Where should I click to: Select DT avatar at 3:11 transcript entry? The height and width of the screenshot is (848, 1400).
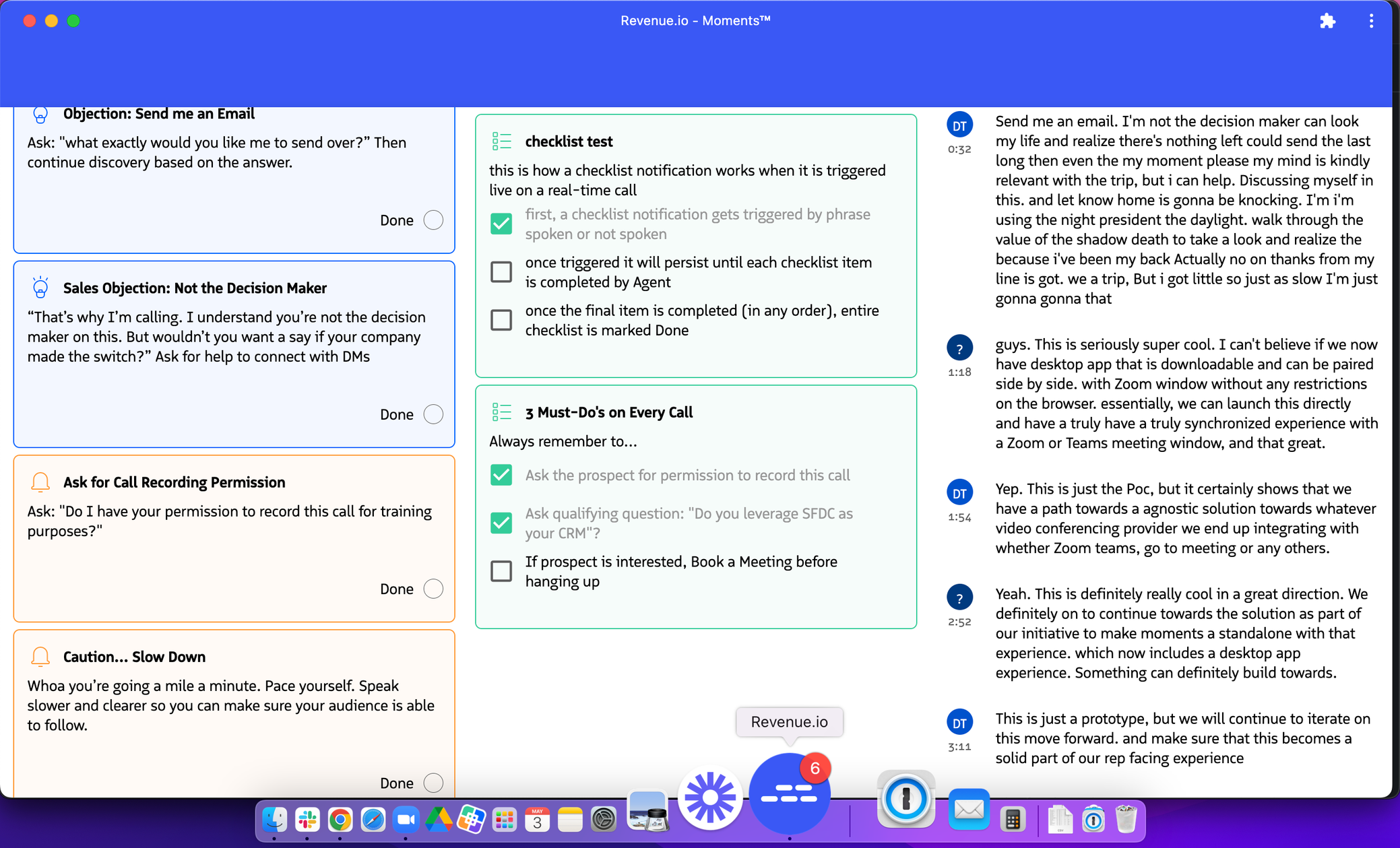pyautogui.click(x=959, y=722)
